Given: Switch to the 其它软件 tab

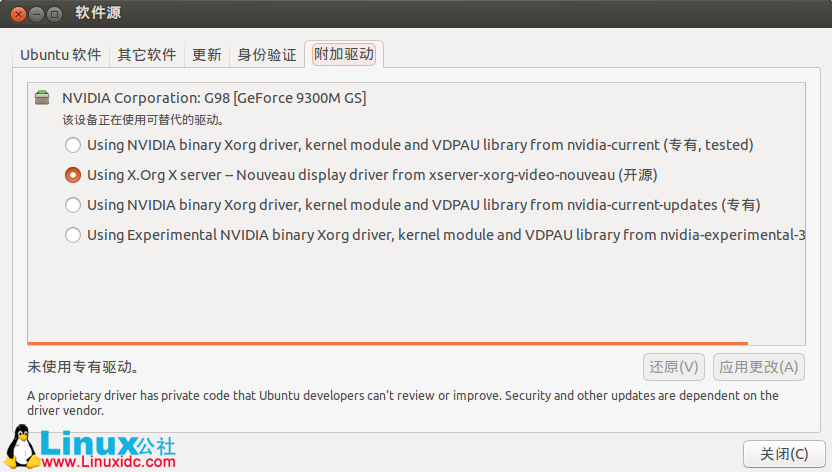Looking at the screenshot, I should click(x=146, y=55).
